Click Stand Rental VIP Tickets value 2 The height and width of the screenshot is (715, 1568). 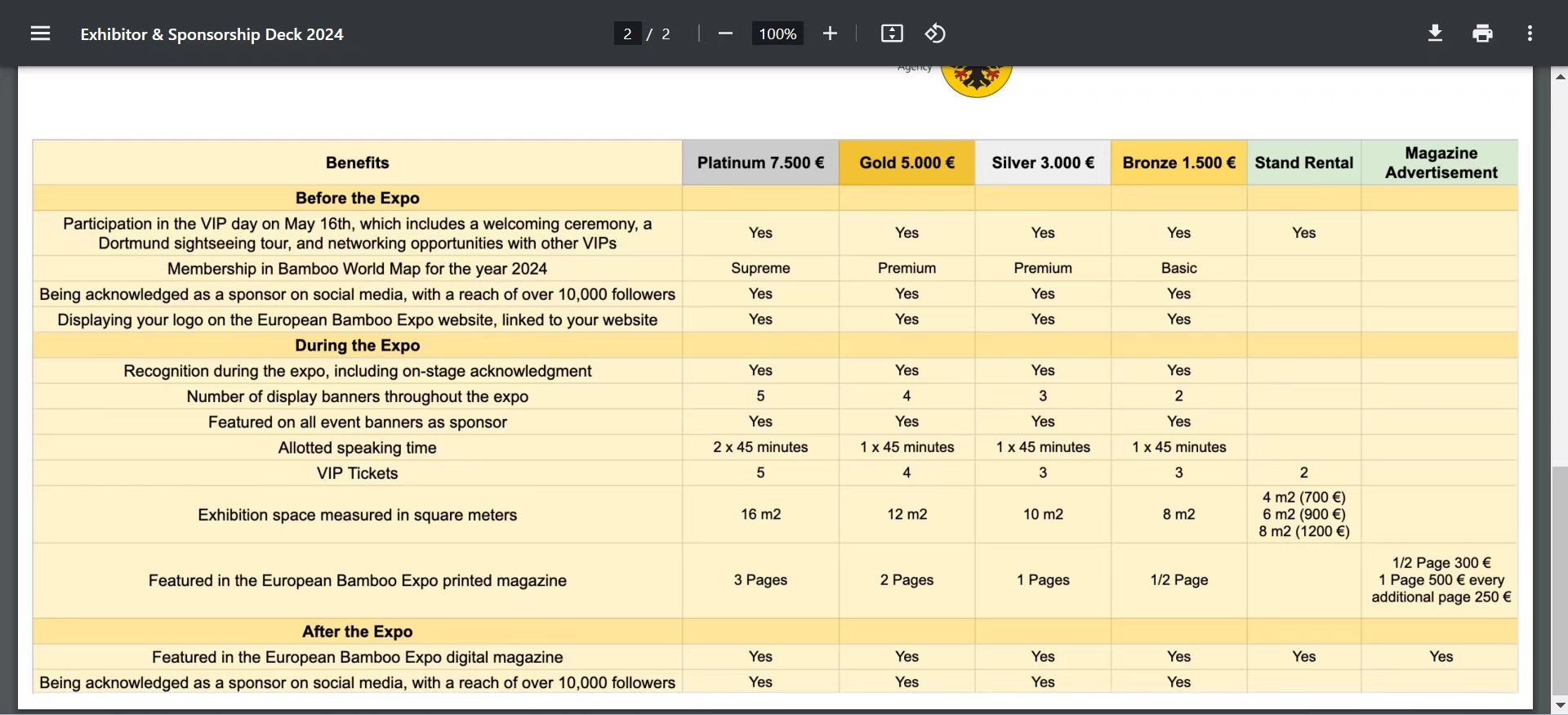point(1304,472)
